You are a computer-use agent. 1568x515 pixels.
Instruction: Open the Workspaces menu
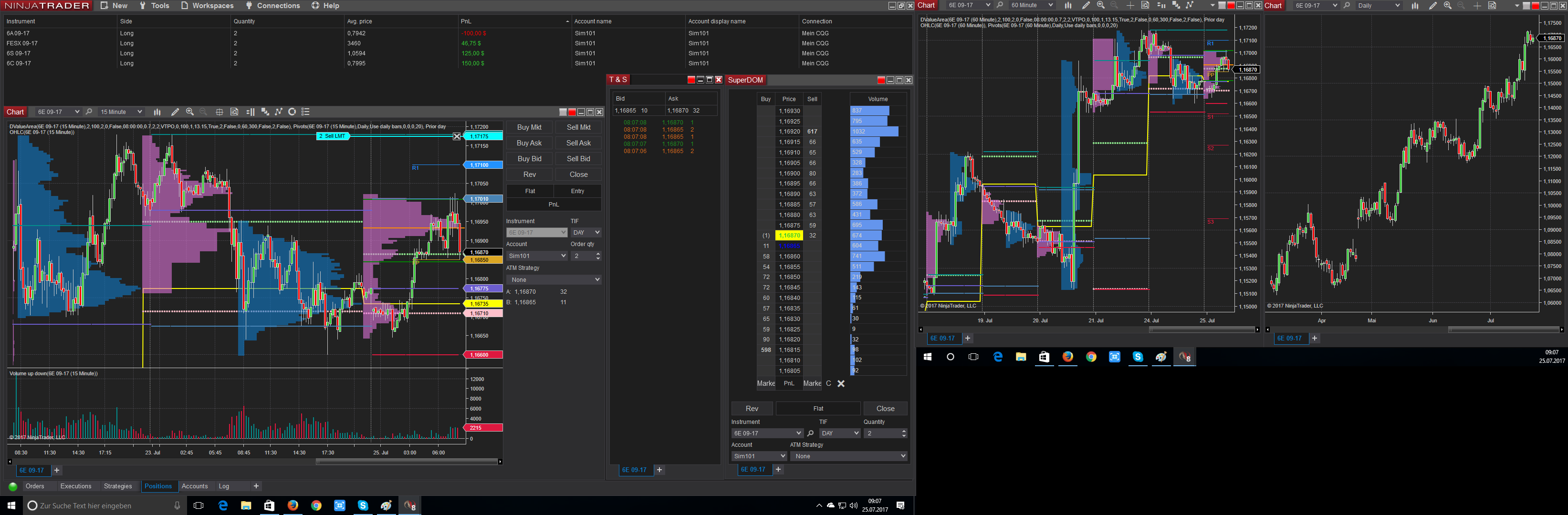[x=207, y=5]
